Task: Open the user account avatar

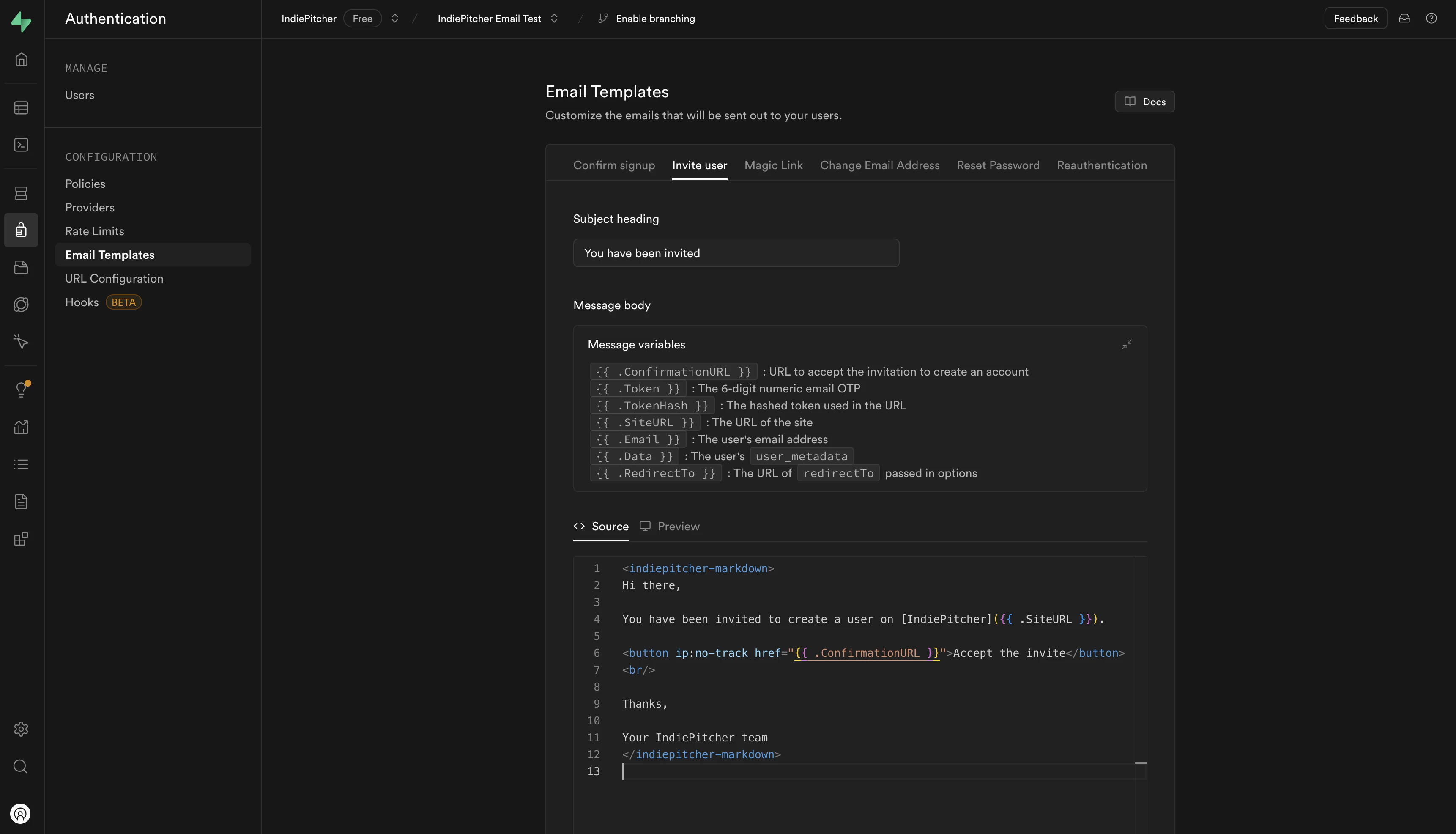Action: click(x=21, y=813)
